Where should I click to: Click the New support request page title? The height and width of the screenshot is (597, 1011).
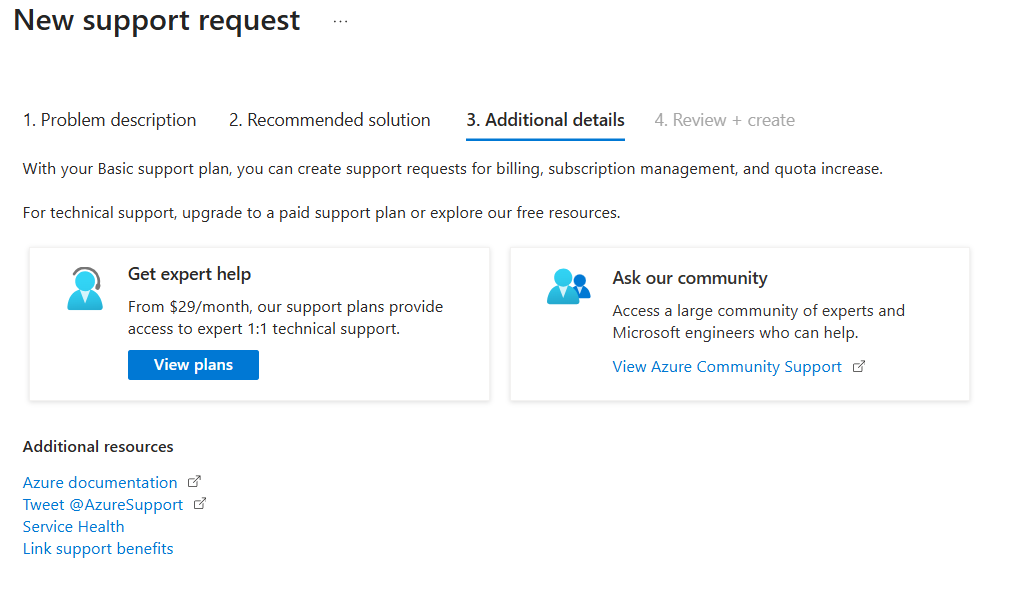[x=157, y=21]
